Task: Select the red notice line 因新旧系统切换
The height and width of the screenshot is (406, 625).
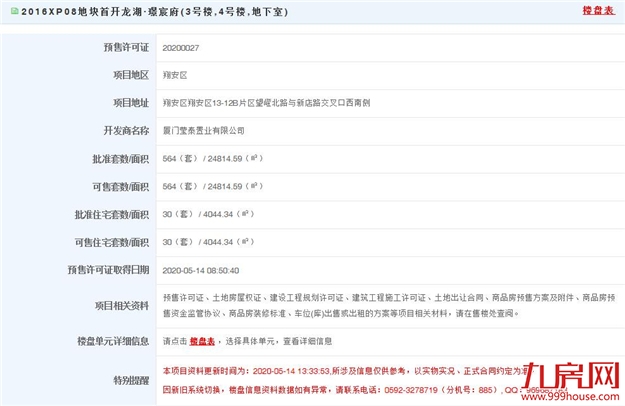Action: [365, 390]
